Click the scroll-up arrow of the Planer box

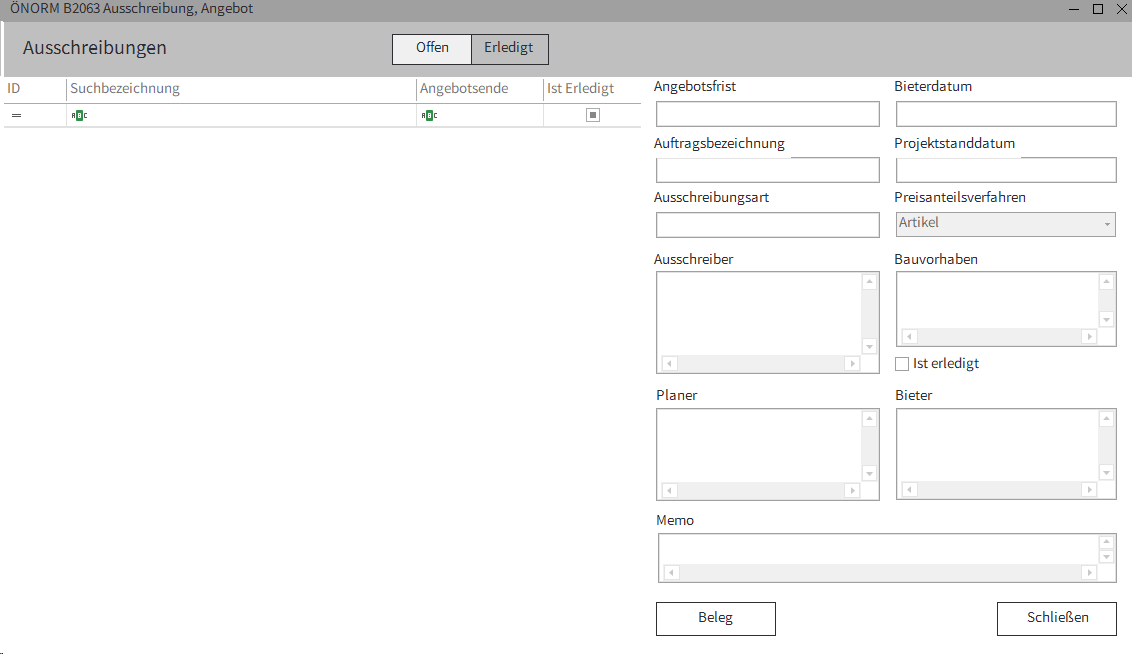(869, 417)
